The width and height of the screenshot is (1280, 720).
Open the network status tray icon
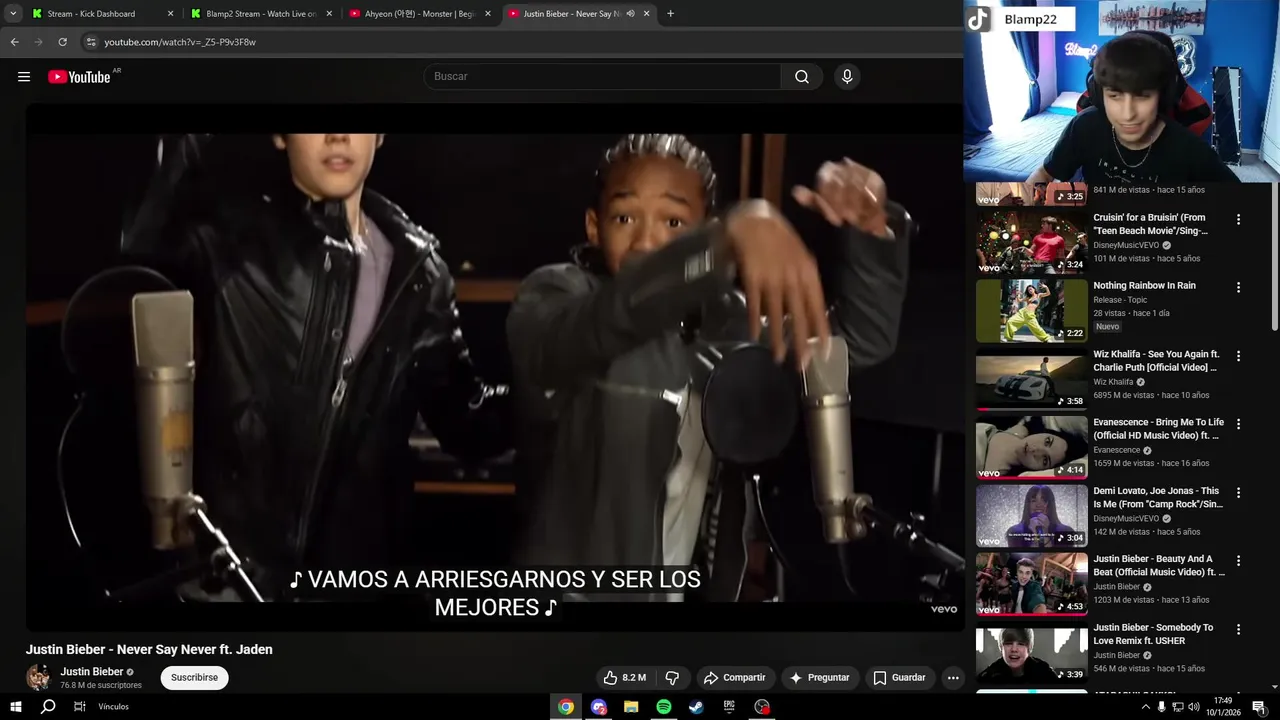tap(1177, 707)
